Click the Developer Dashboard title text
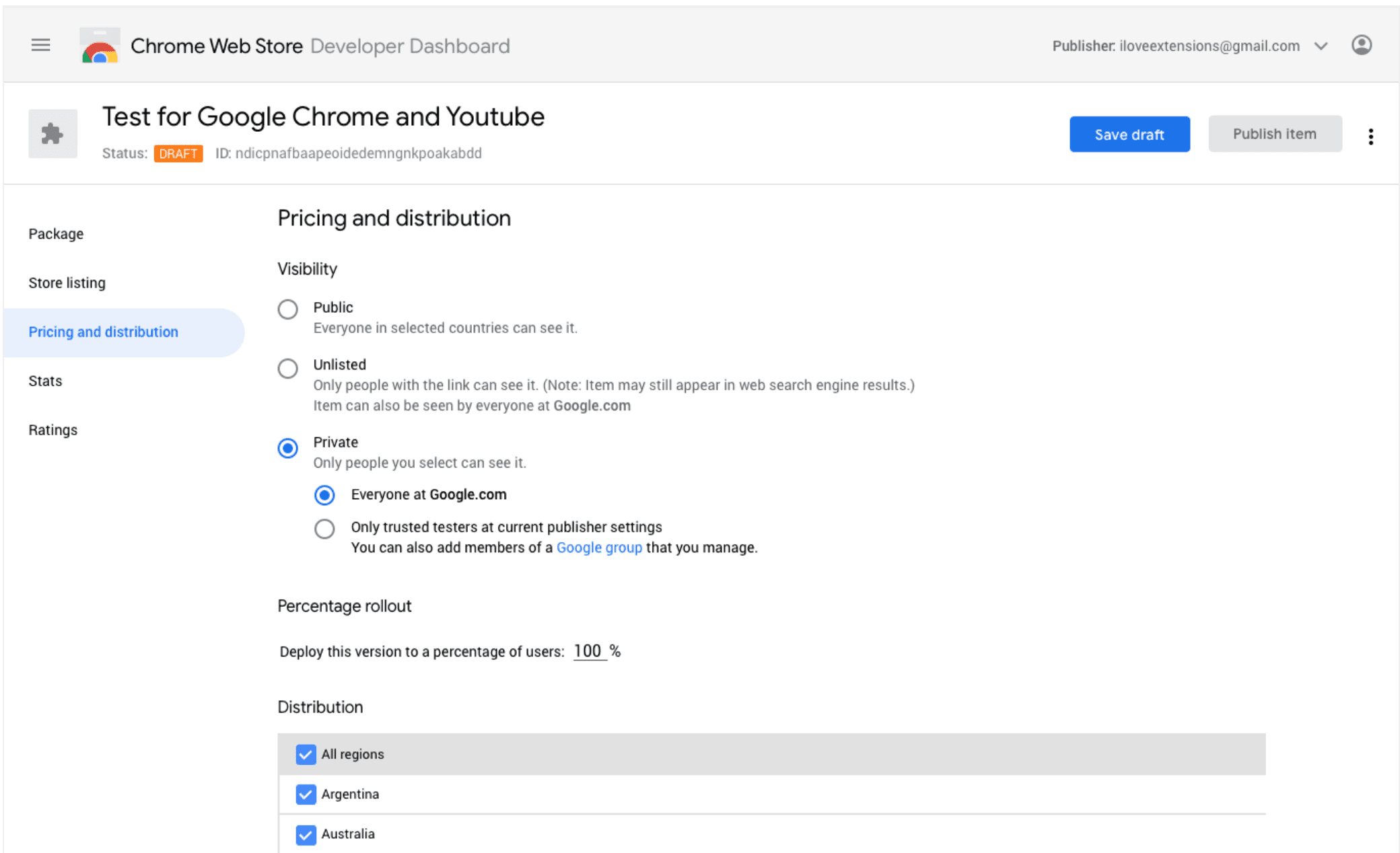Image resolution: width=1400 pixels, height=853 pixels. point(410,46)
